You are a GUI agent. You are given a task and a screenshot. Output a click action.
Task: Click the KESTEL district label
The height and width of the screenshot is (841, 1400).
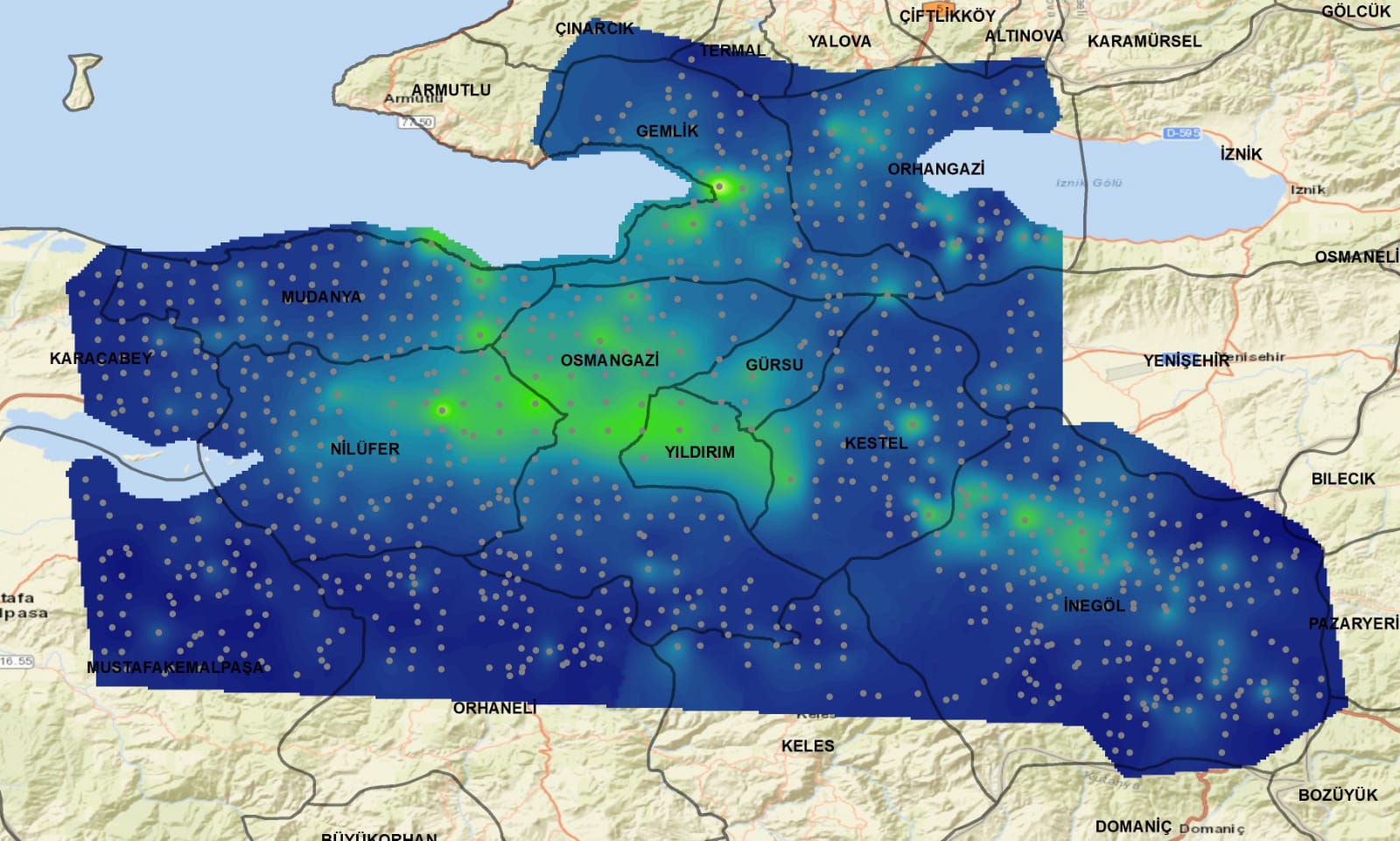876,443
